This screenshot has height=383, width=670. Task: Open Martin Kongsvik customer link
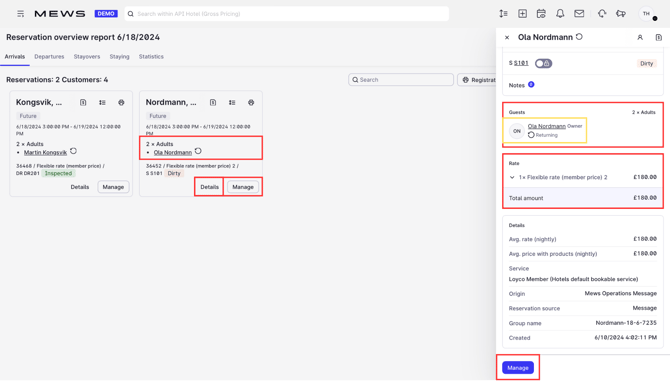pyautogui.click(x=45, y=153)
